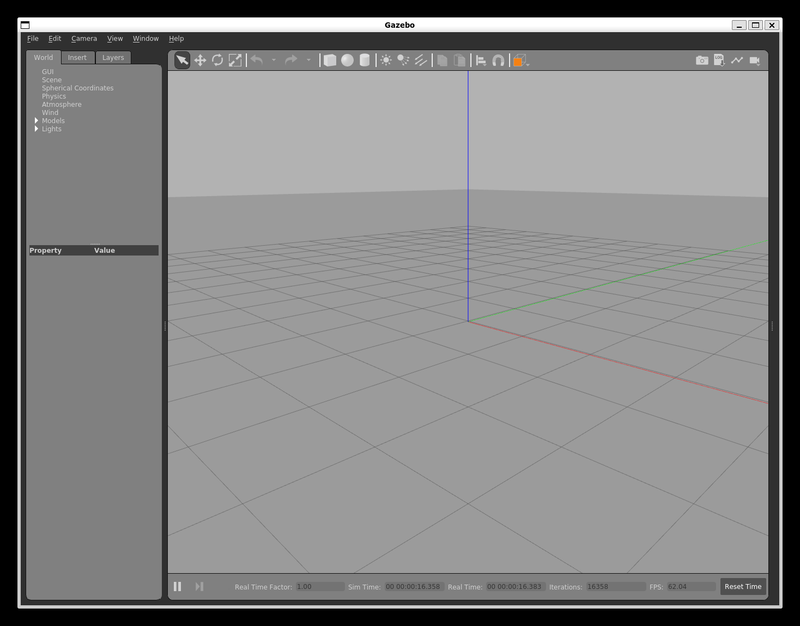
Task: Click the paste icon in toolbar
Action: [x=460, y=60]
